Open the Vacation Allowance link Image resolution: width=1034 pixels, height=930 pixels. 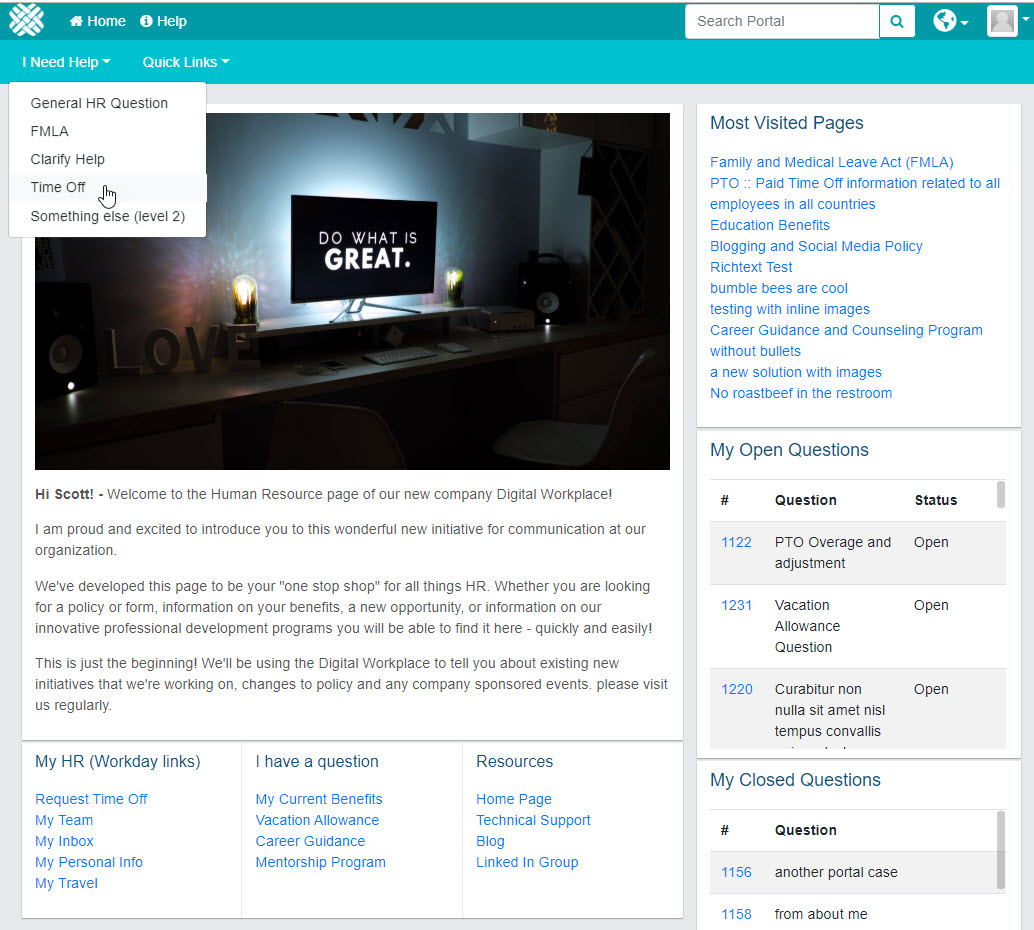coord(317,820)
